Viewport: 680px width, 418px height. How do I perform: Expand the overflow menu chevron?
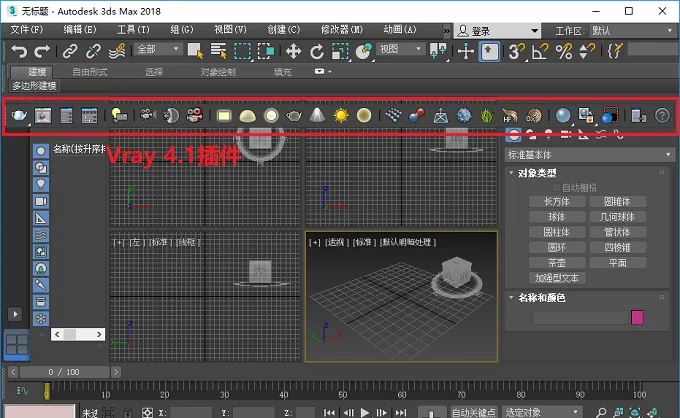tap(446, 31)
